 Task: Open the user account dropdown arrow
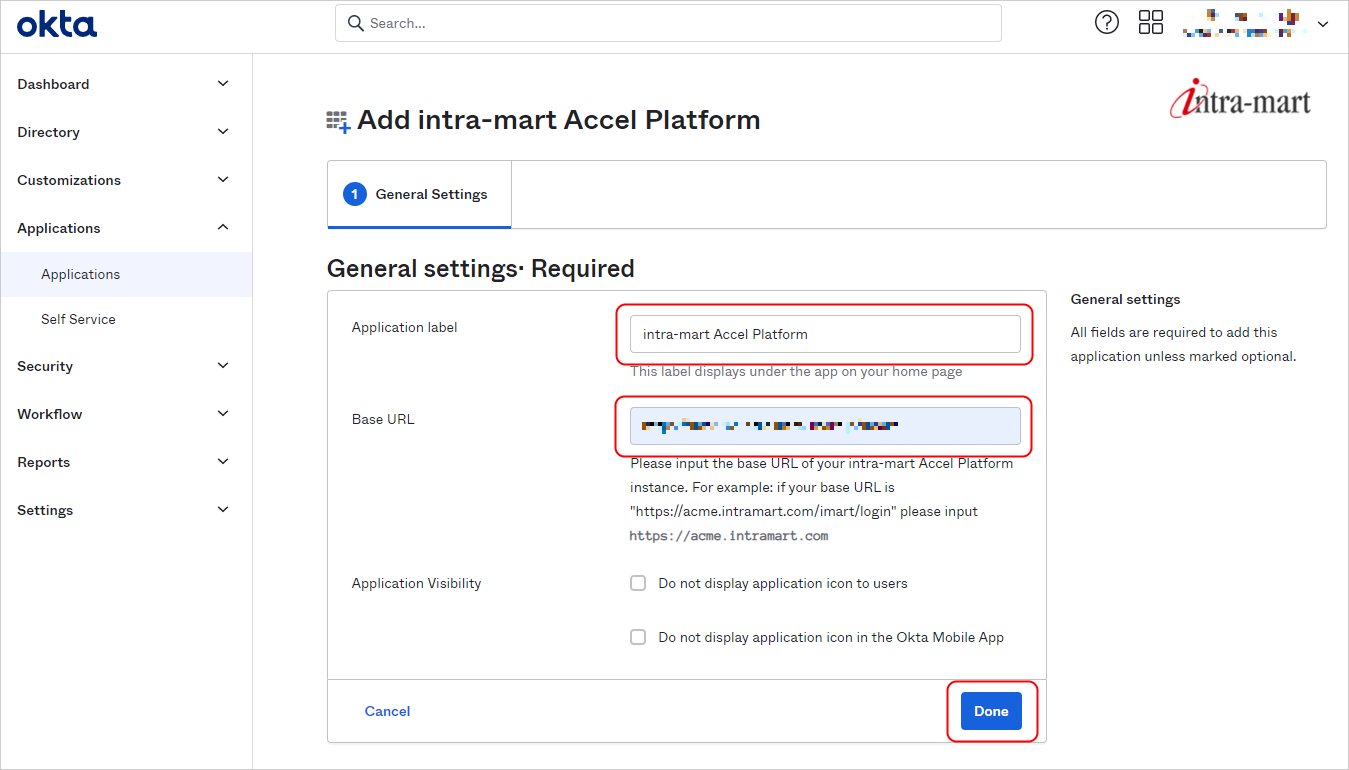[1323, 24]
